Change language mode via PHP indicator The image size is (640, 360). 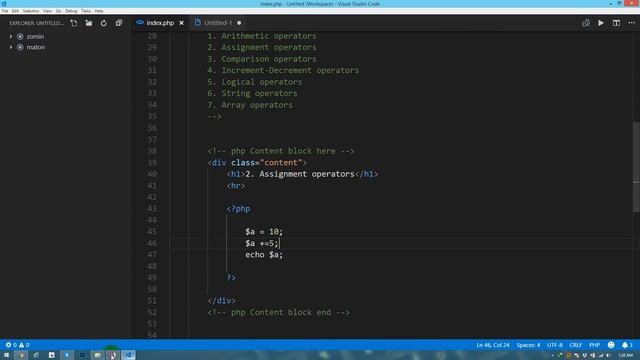pyautogui.click(x=594, y=345)
